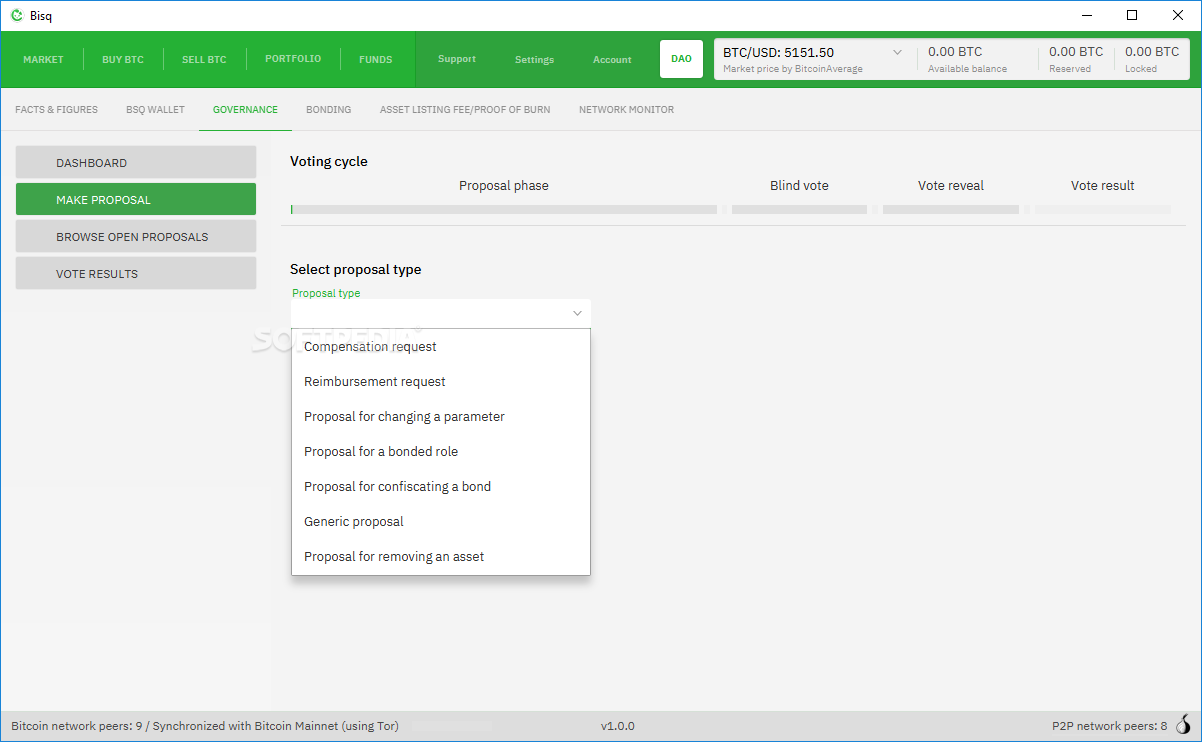Open BROWSE OPEN PROPOSALS
This screenshot has width=1202, height=742.
click(136, 237)
